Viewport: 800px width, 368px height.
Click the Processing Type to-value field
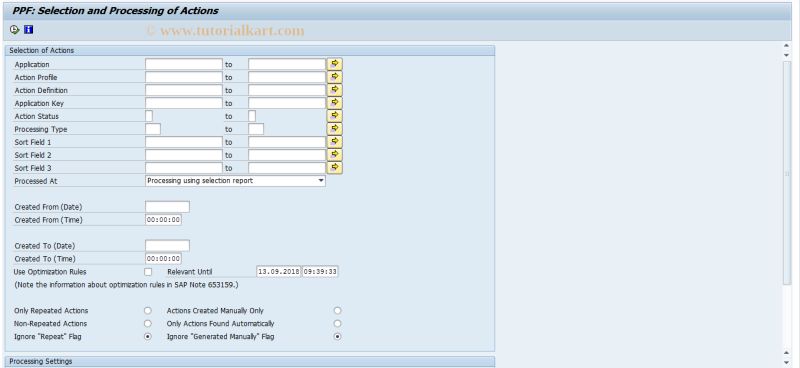(x=256, y=129)
